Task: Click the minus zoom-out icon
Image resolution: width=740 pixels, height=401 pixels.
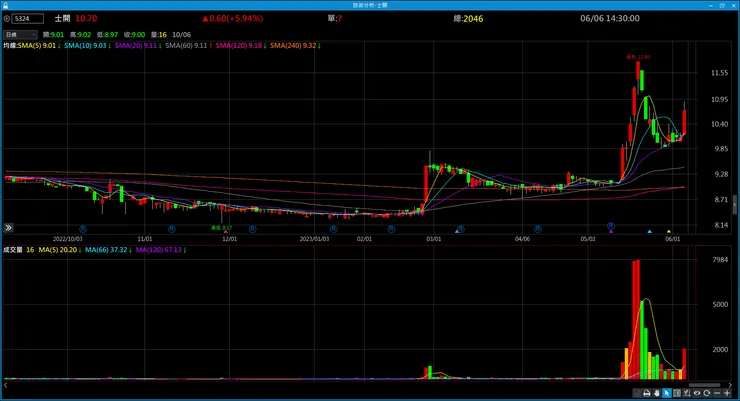Action: (x=717, y=393)
